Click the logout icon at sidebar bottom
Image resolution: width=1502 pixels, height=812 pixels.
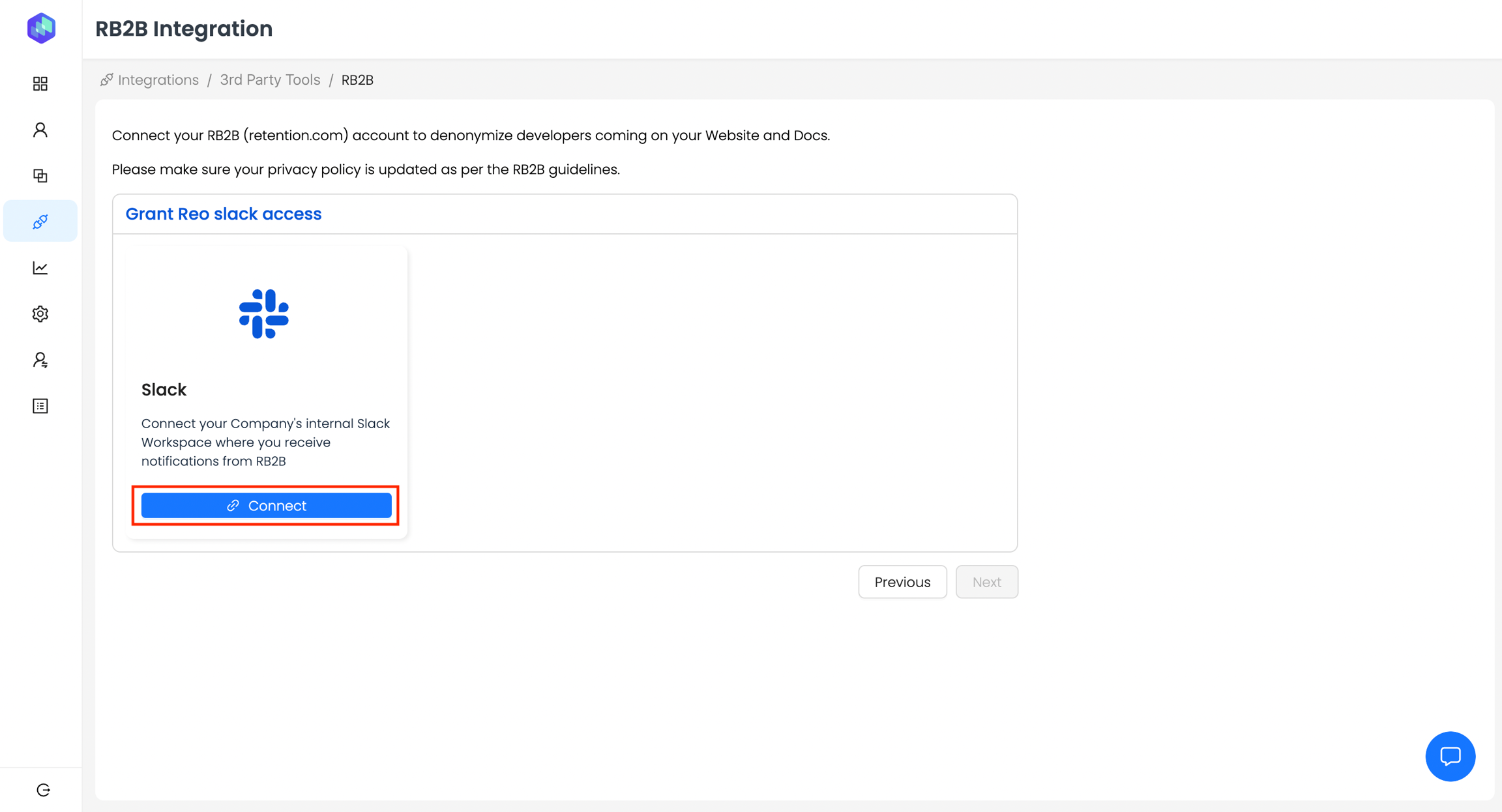43,790
